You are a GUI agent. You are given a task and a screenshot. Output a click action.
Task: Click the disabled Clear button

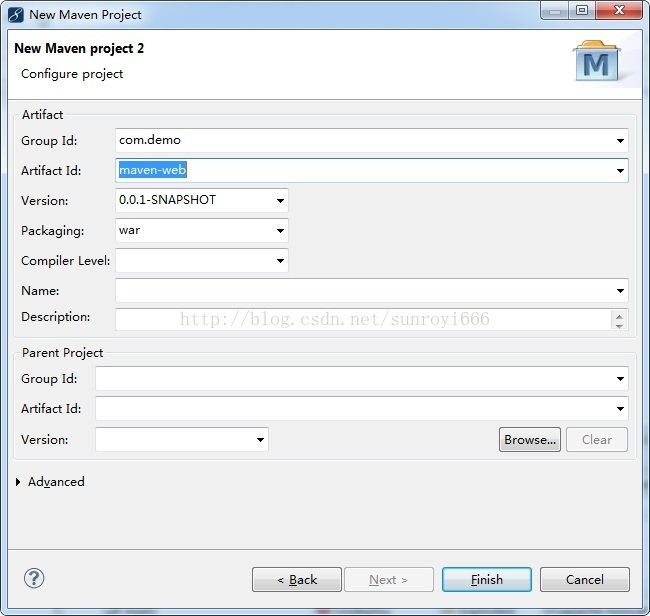(597, 439)
